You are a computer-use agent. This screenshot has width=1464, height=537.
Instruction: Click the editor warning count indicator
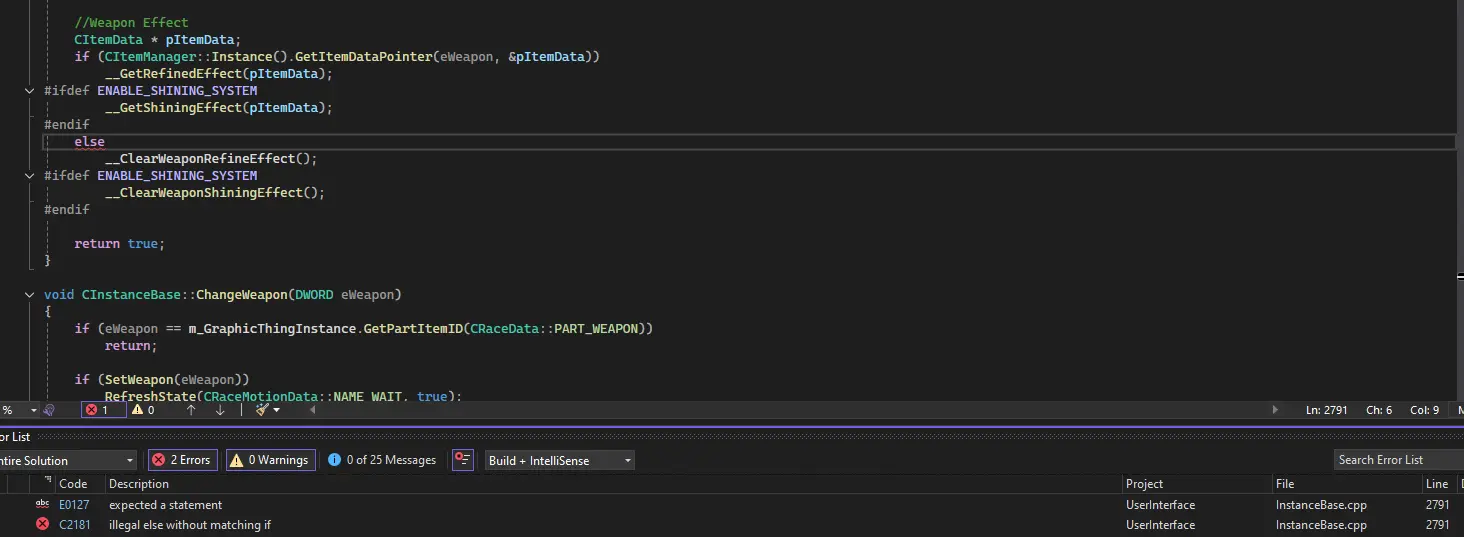pos(144,410)
